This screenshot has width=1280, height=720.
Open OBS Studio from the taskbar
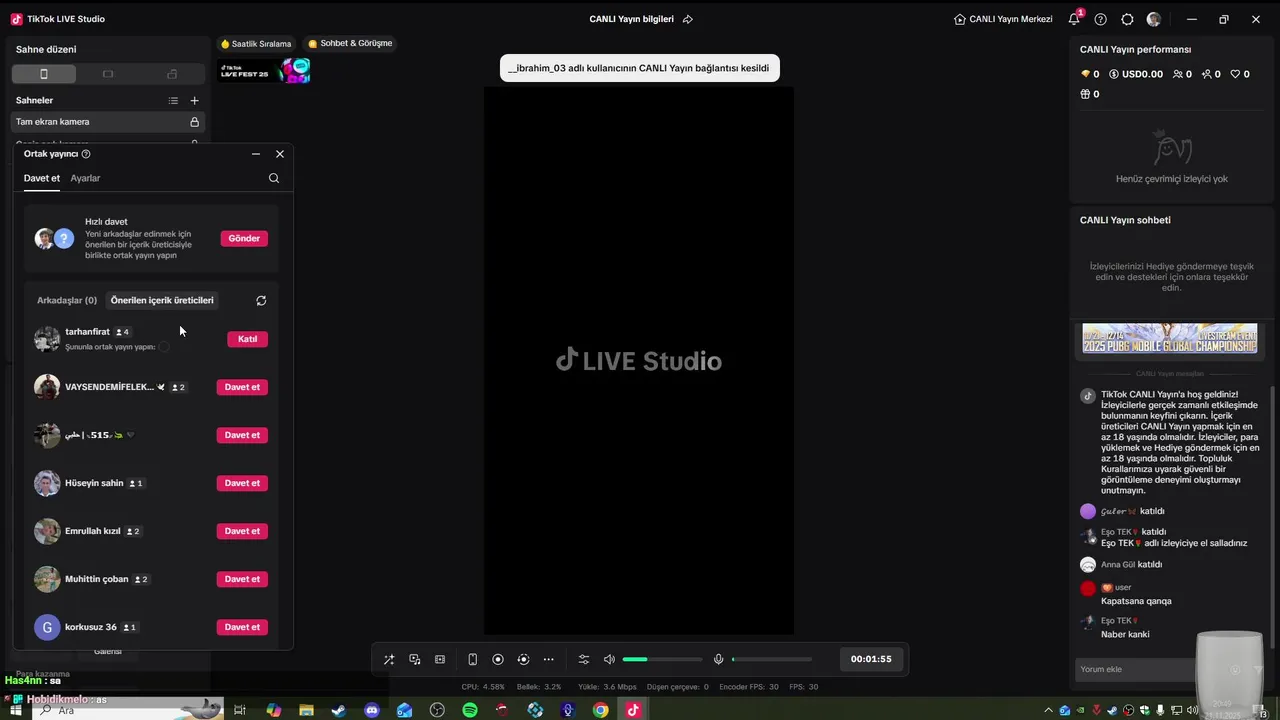[x=437, y=710]
